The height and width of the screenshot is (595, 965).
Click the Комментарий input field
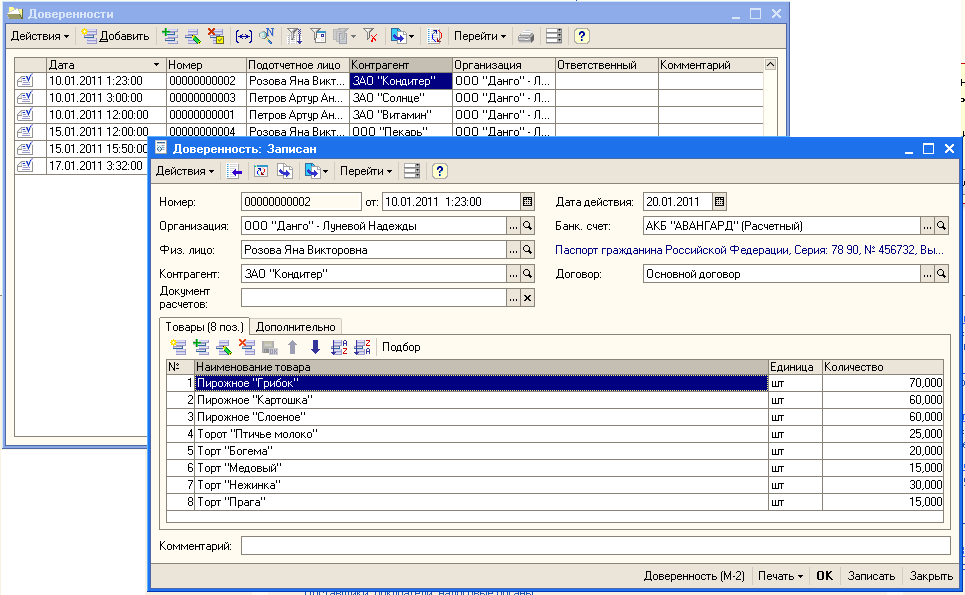595,546
